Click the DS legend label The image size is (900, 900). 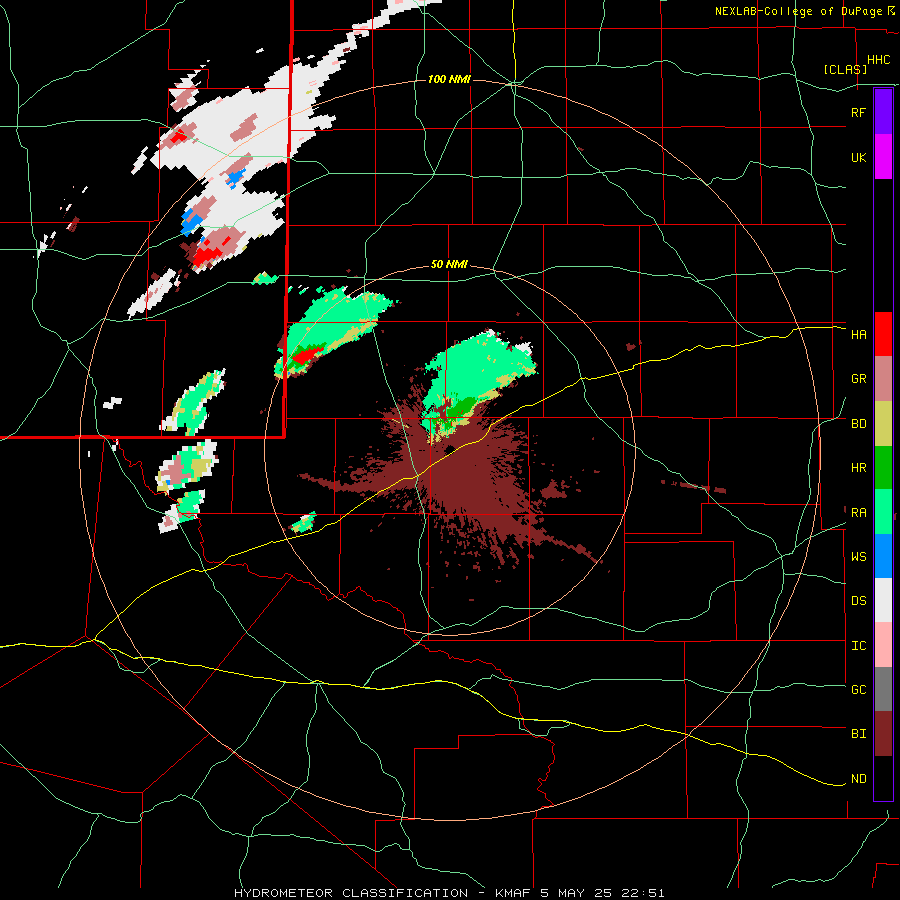858,601
